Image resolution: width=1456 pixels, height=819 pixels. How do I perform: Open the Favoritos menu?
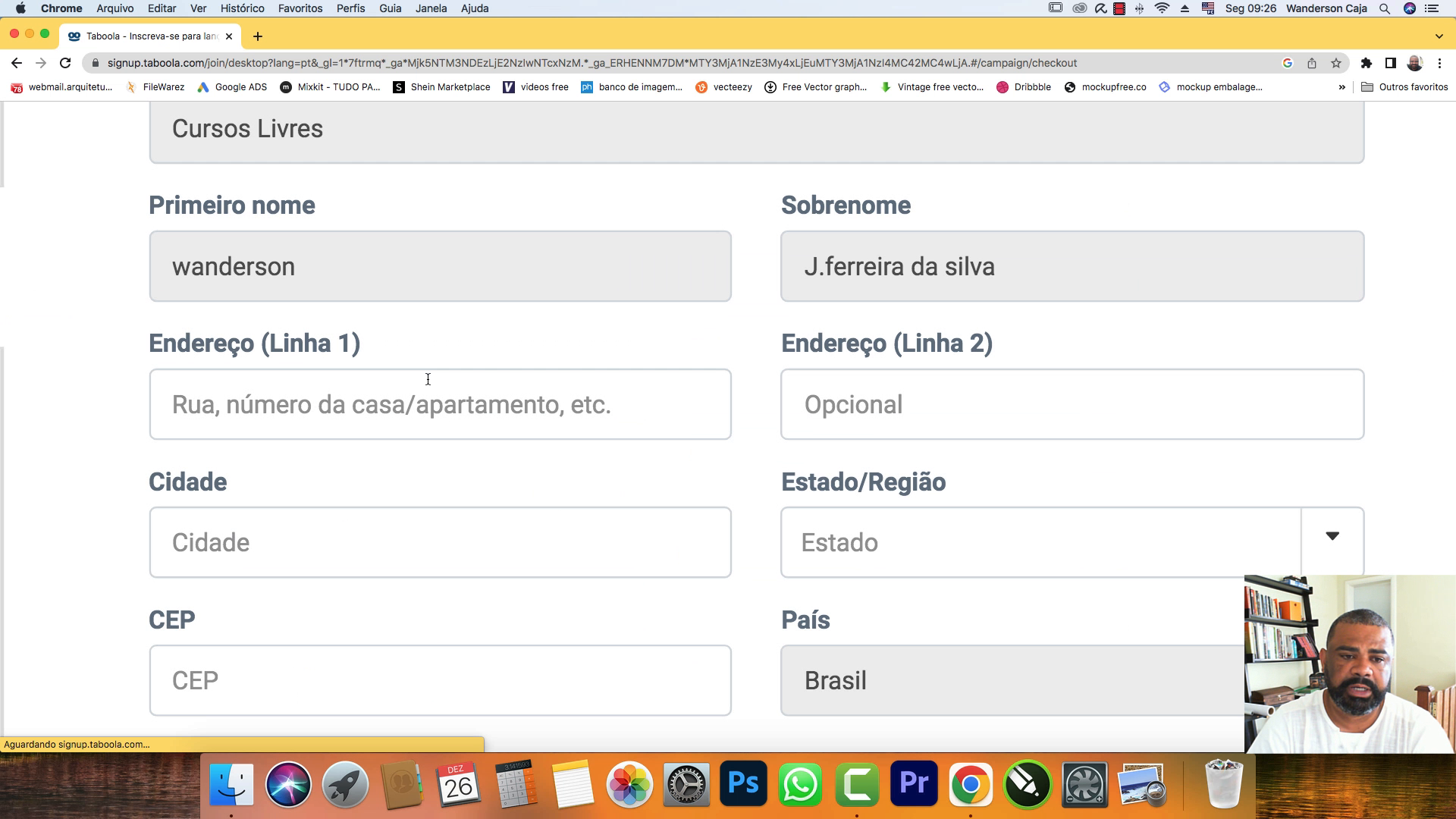[x=300, y=8]
